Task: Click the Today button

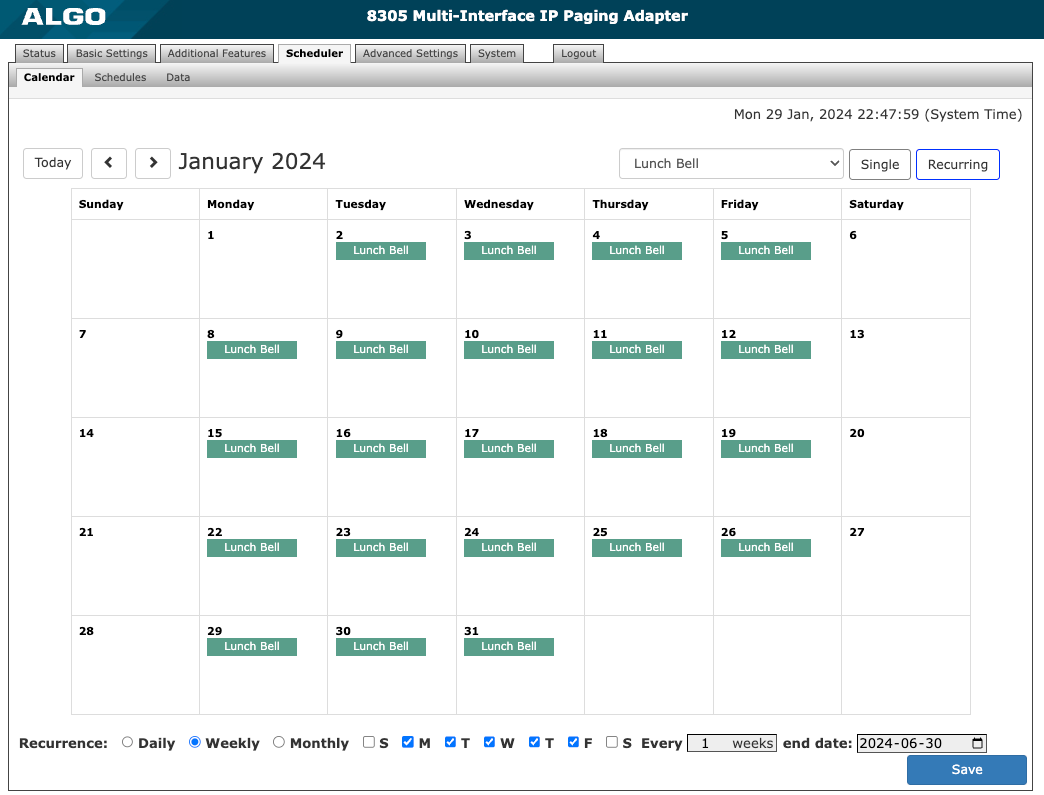Action: coord(52,163)
